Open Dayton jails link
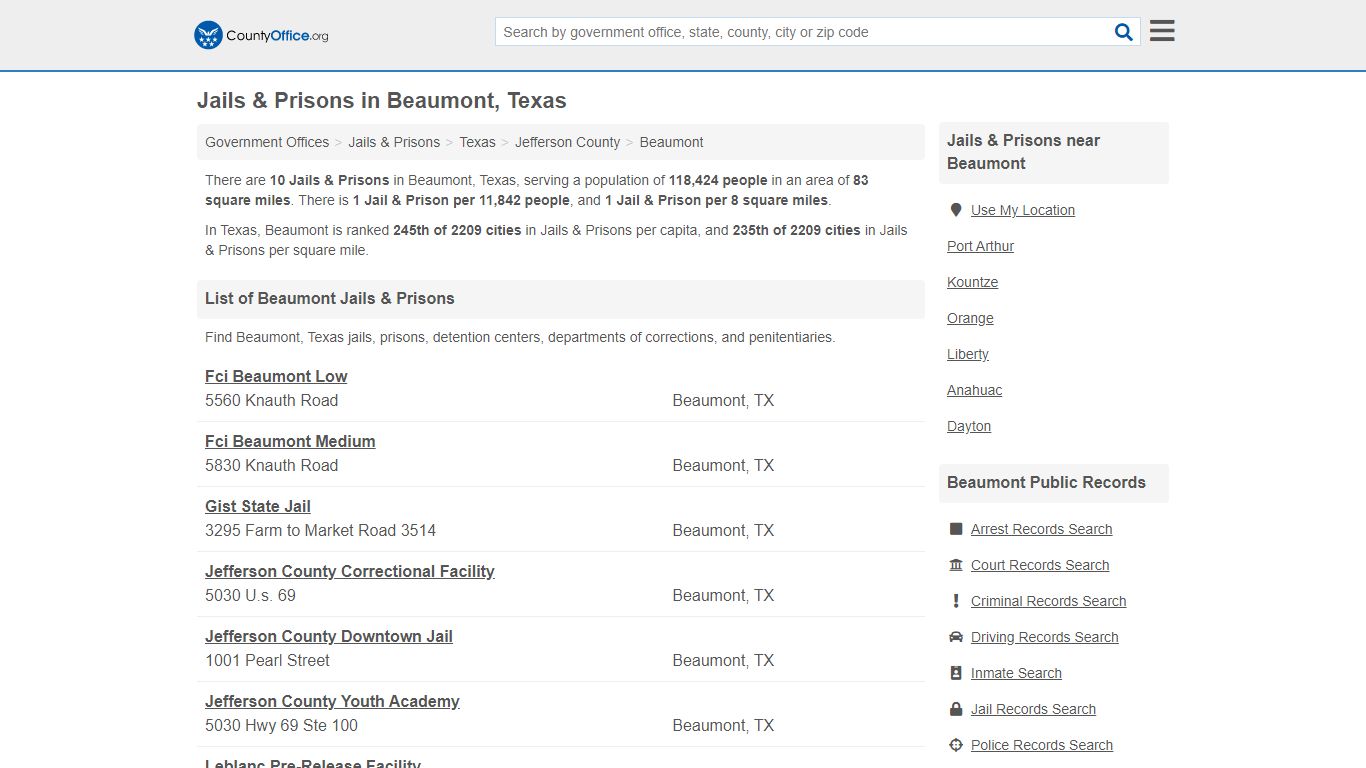The width and height of the screenshot is (1366, 768). click(x=969, y=426)
